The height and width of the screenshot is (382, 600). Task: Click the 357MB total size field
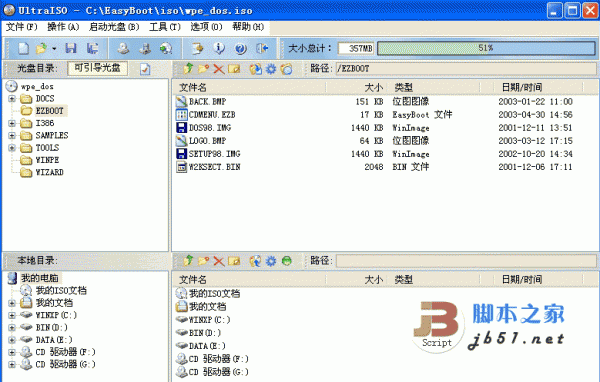pos(356,48)
